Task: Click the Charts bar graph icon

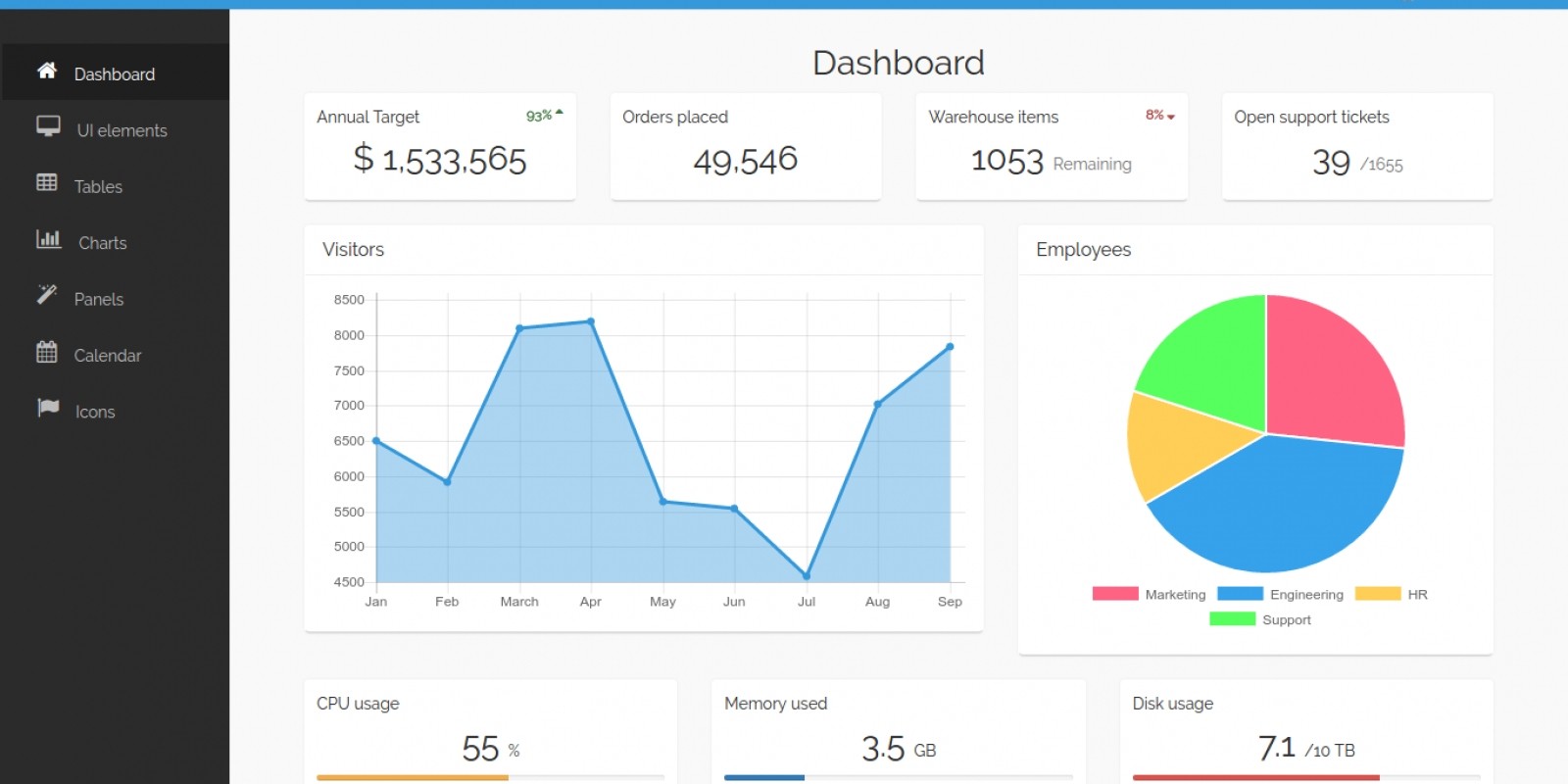Action: click(48, 239)
